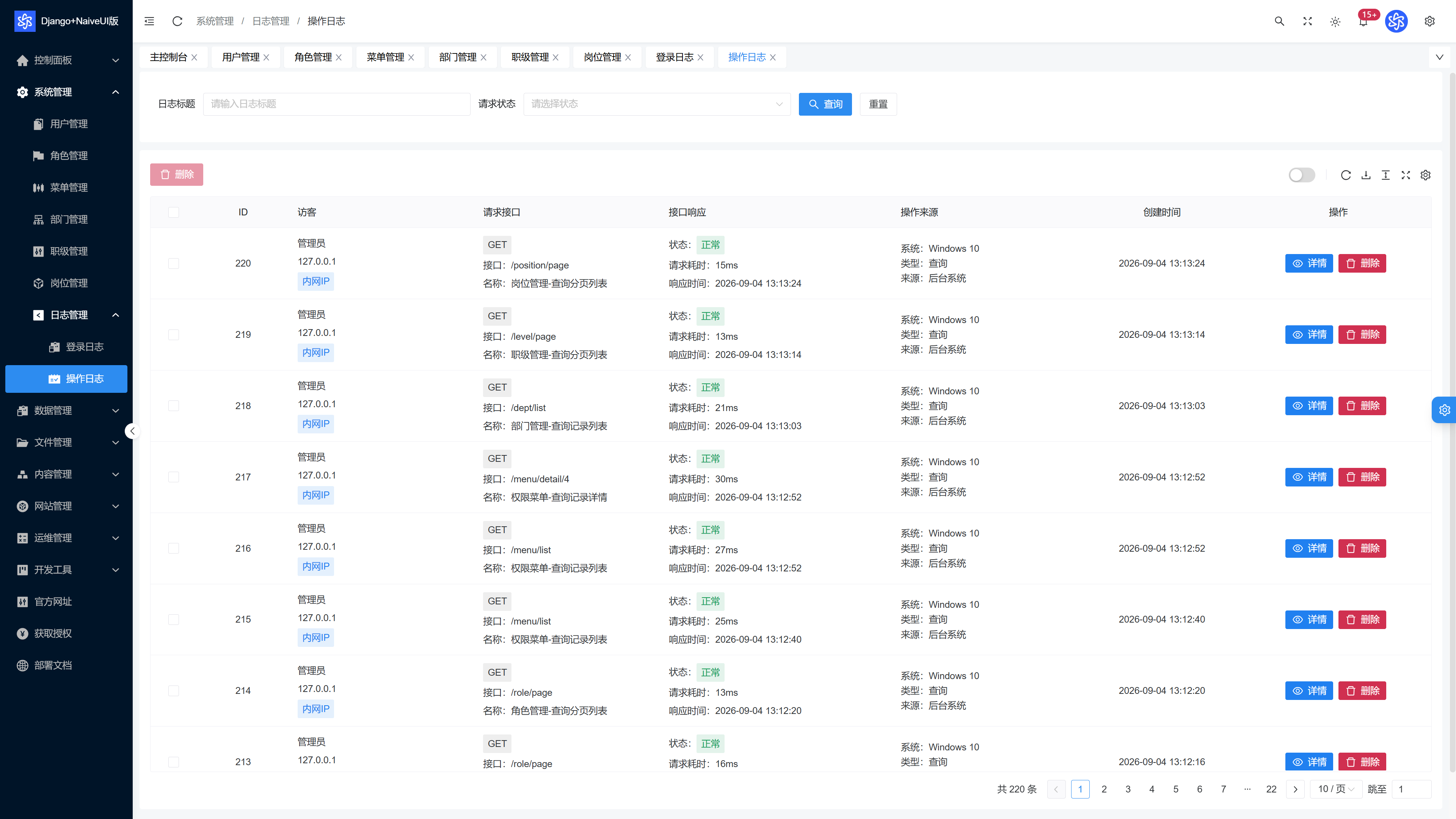This screenshot has width=1456, height=819.
Task: Select all rows via header checkbox
Action: [x=174, y=212]
